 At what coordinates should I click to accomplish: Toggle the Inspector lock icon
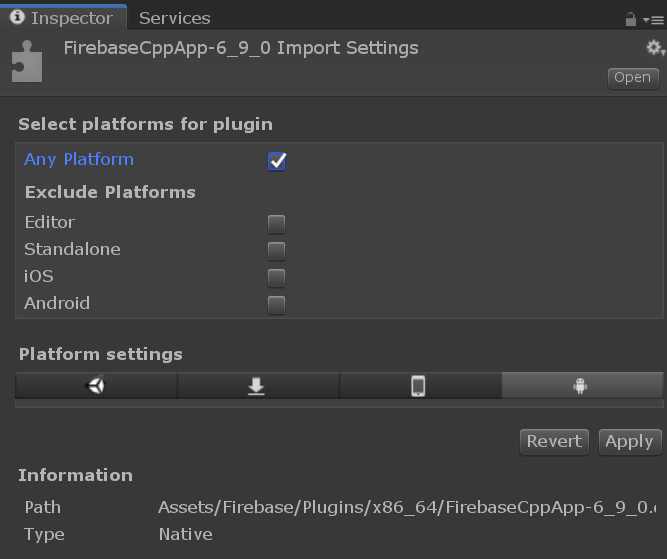click(x=630, y=20)
